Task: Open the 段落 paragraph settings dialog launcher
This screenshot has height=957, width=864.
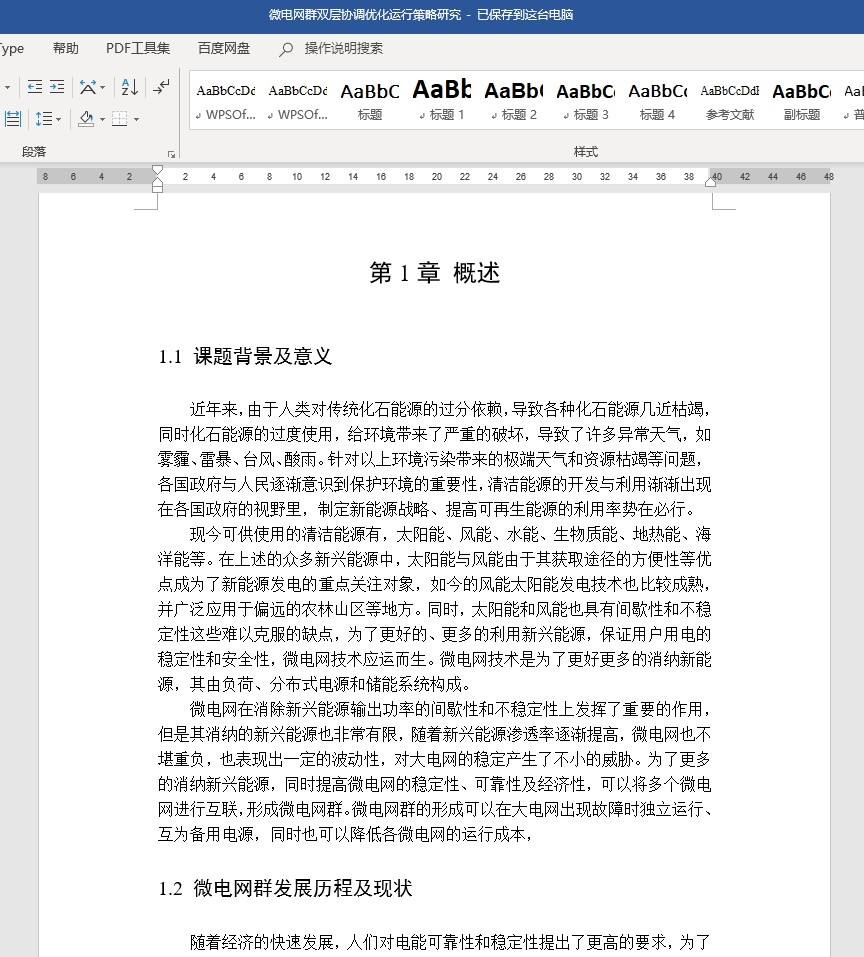Action: (x=171, y=154)
